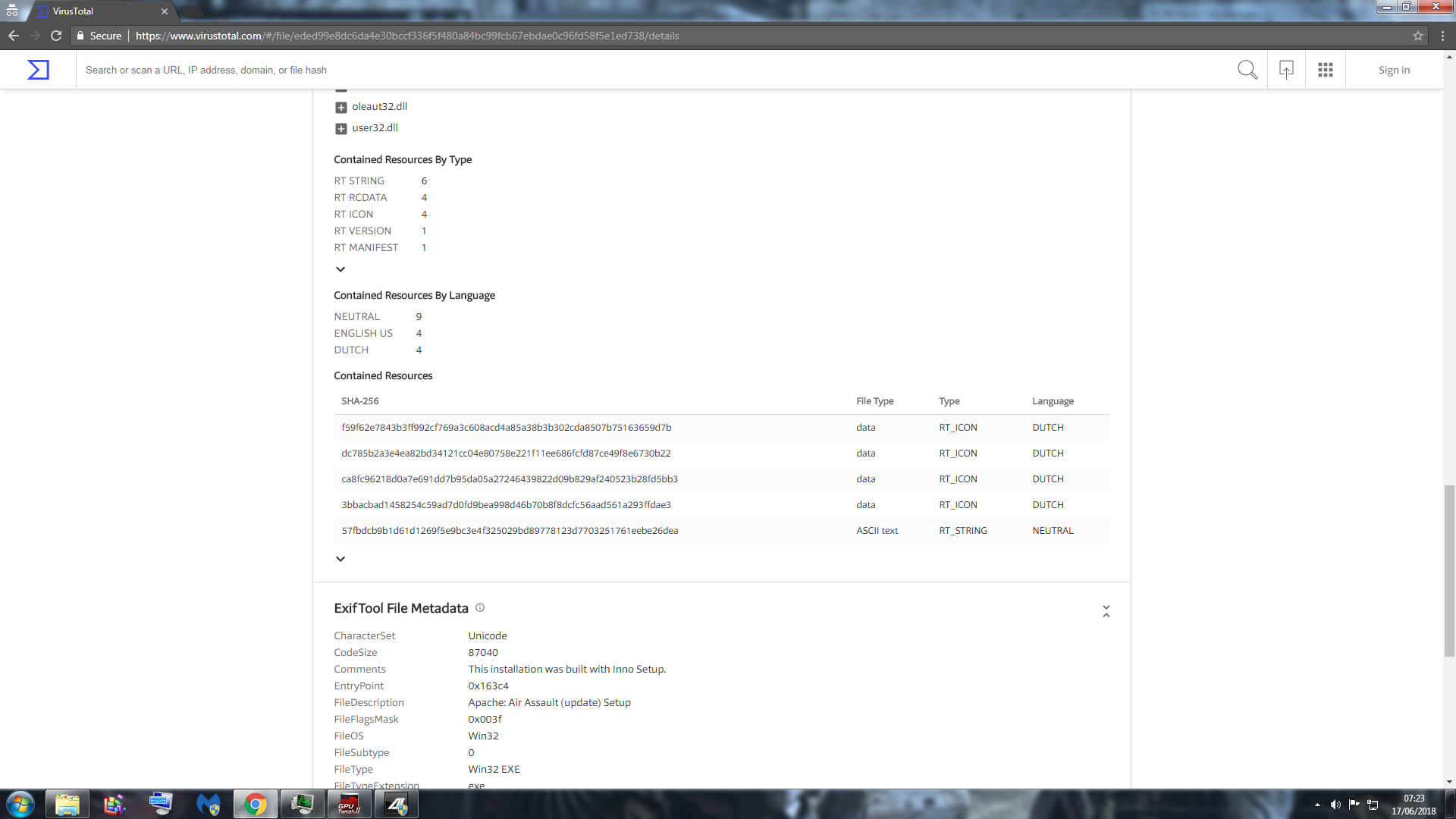Close the VirusTotal tab

[165, 11]
